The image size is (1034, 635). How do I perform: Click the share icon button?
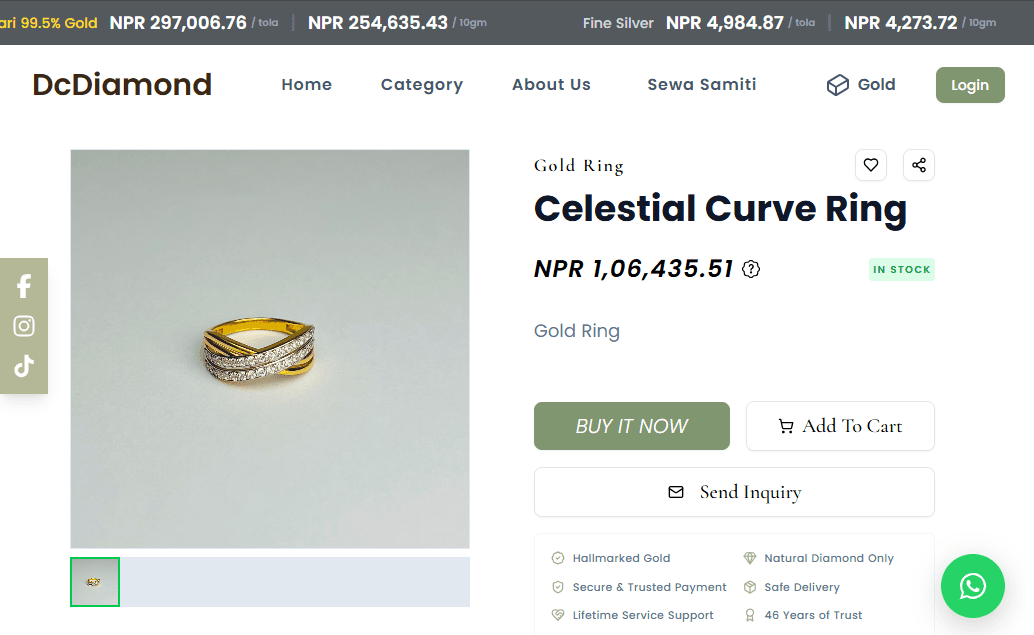click(919, 165)
